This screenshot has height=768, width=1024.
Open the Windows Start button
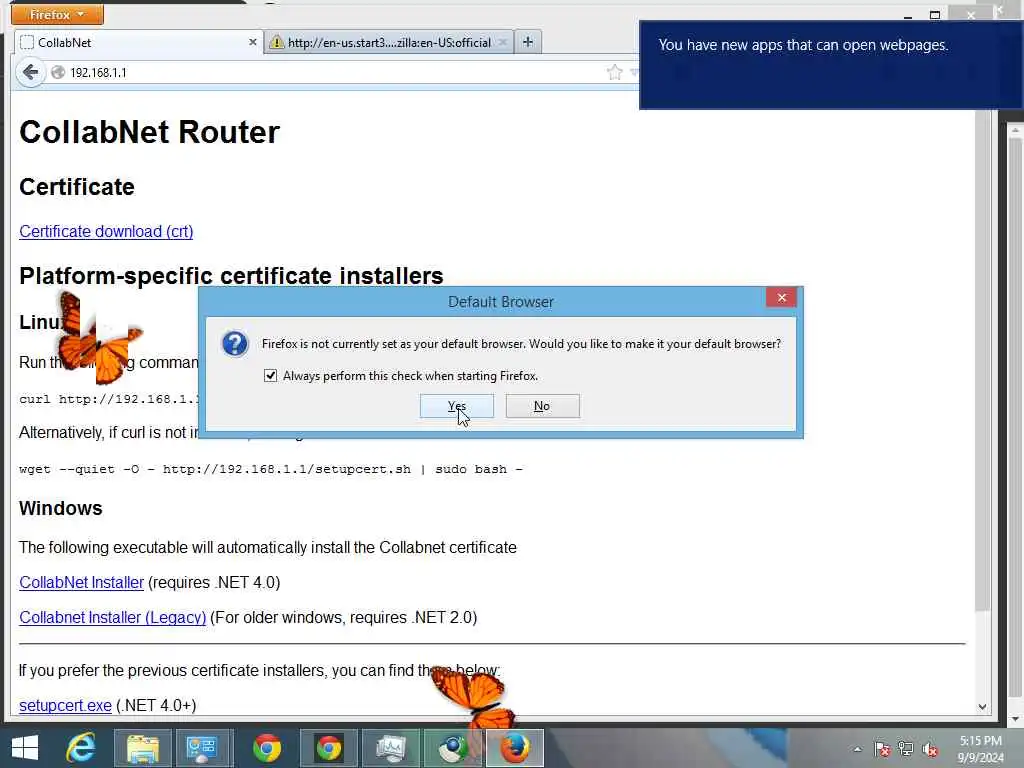(x=25, y=748)
